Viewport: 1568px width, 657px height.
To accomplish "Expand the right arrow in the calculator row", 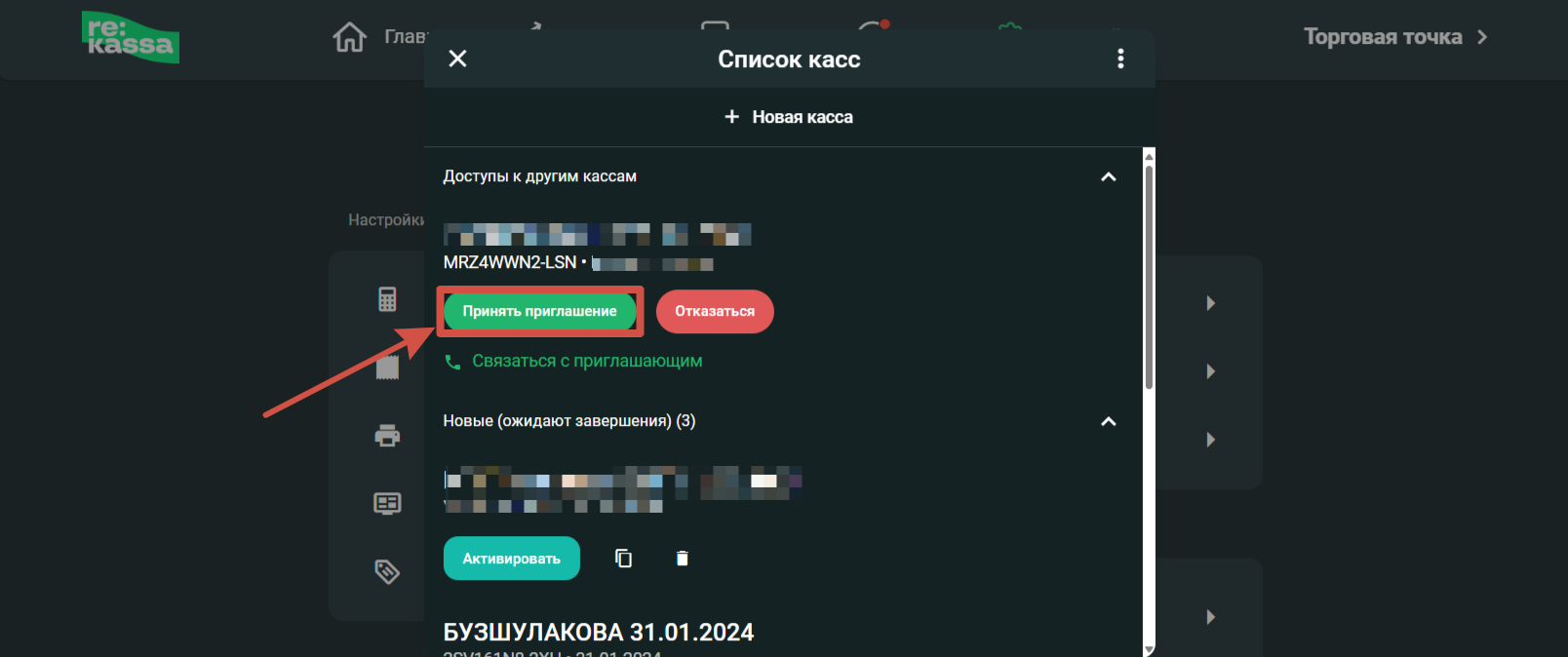I will coord(1210,303).
